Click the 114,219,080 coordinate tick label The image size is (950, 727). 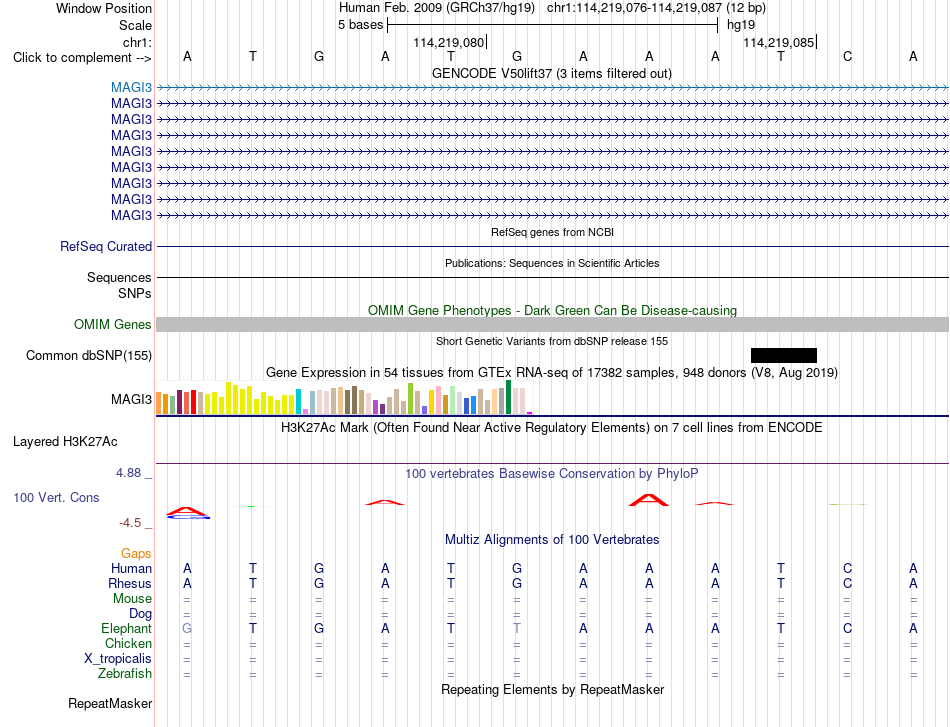click(448, 42)
